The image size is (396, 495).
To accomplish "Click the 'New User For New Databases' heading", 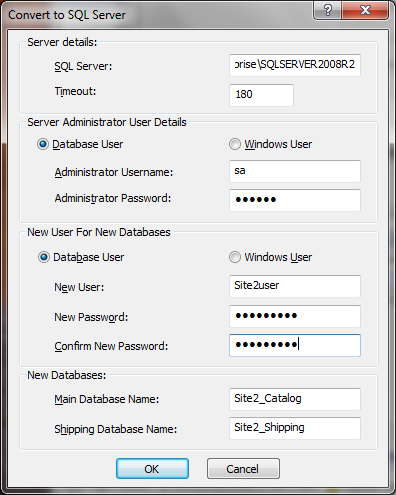I will [99, 232].
